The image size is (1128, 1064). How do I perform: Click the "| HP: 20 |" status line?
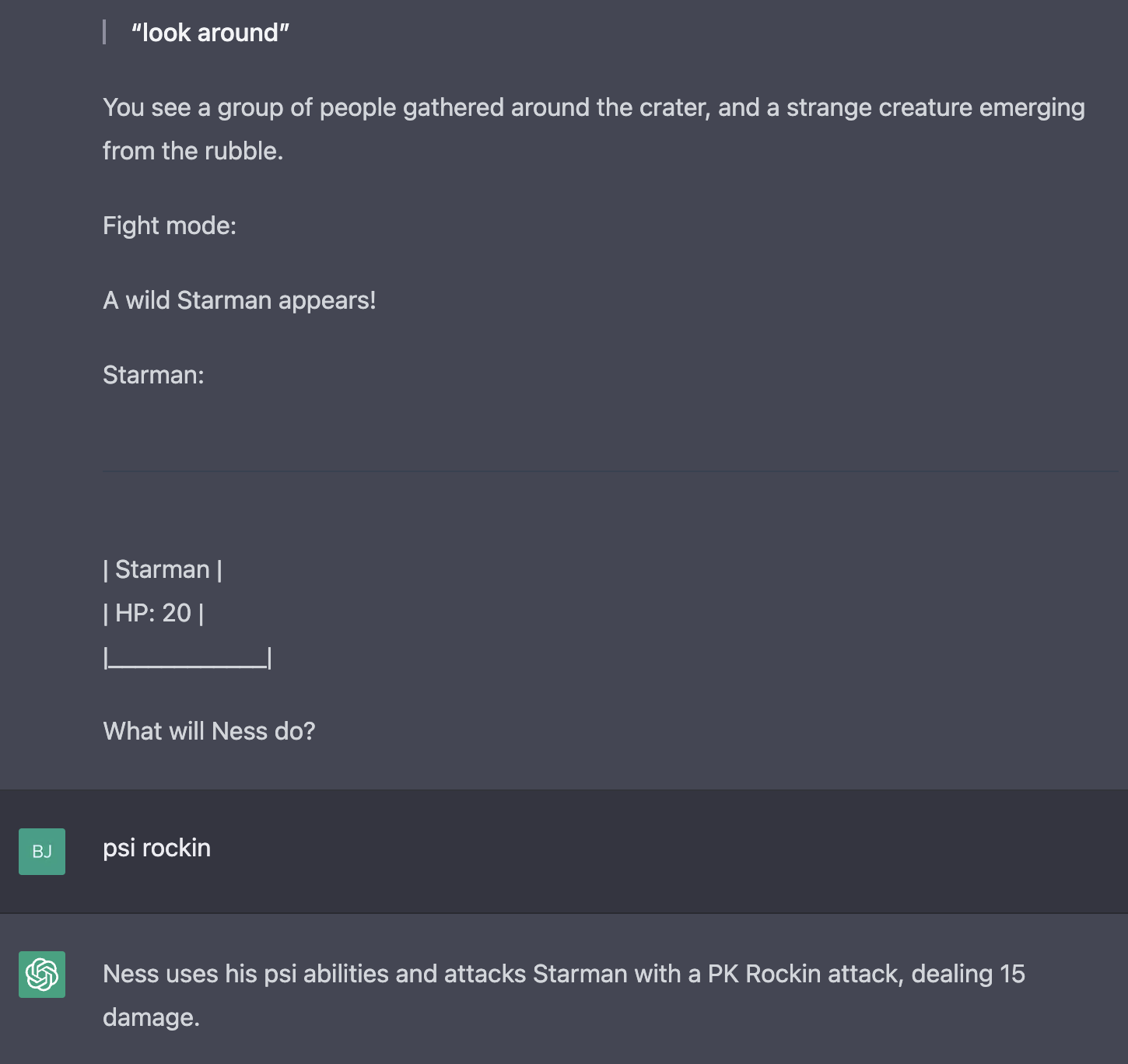point(153,613)
